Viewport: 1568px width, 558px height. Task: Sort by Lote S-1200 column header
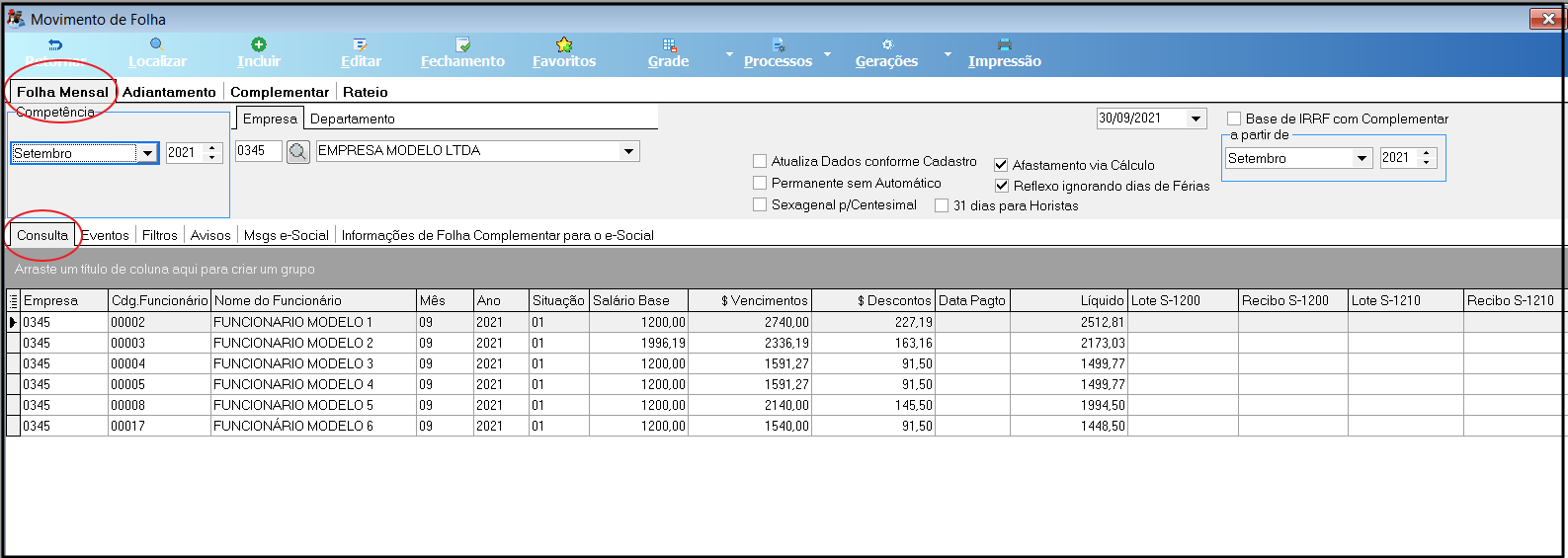click(x=1183, y=300)
